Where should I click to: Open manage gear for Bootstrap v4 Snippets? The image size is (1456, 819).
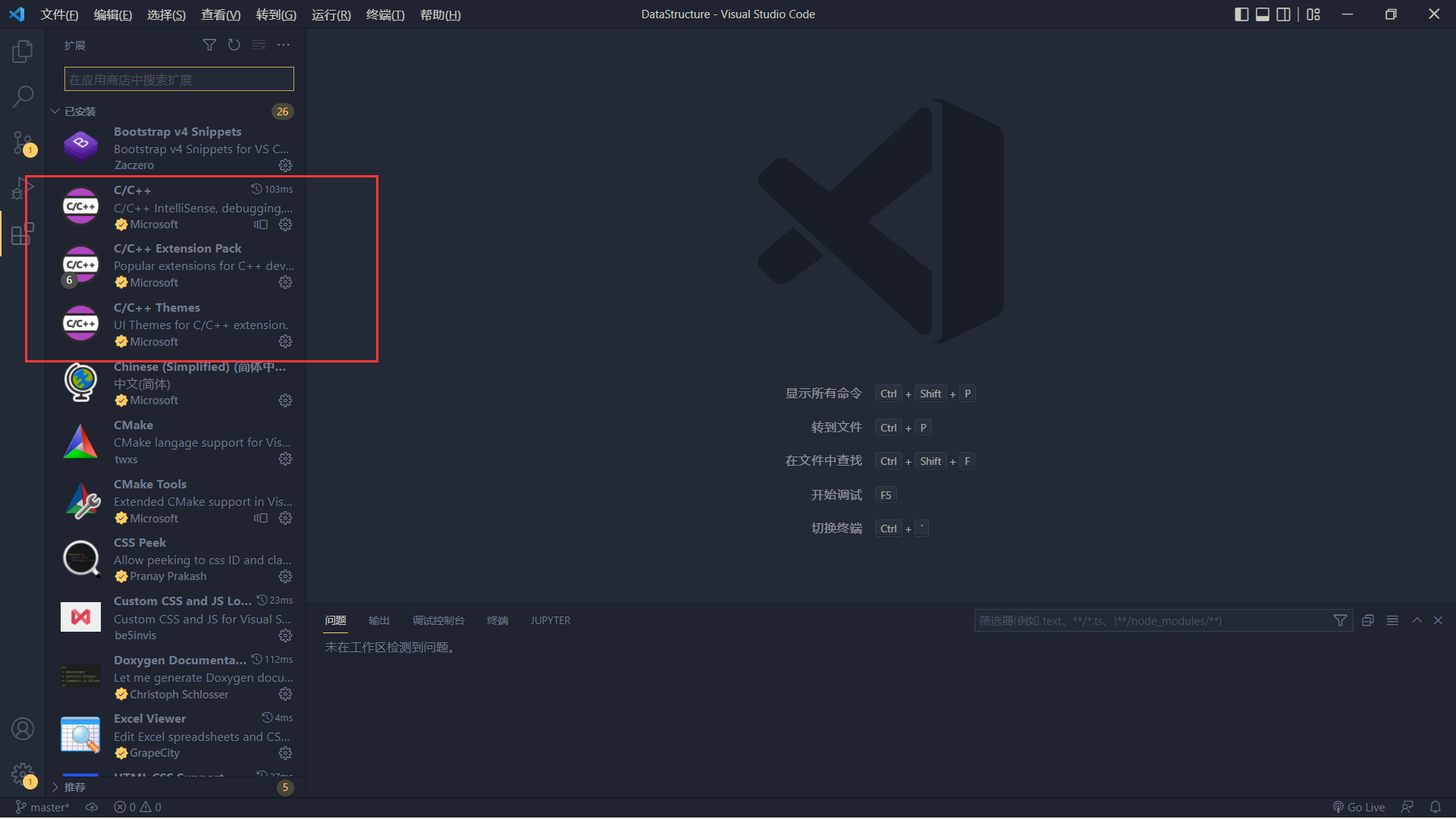[285, 165]
